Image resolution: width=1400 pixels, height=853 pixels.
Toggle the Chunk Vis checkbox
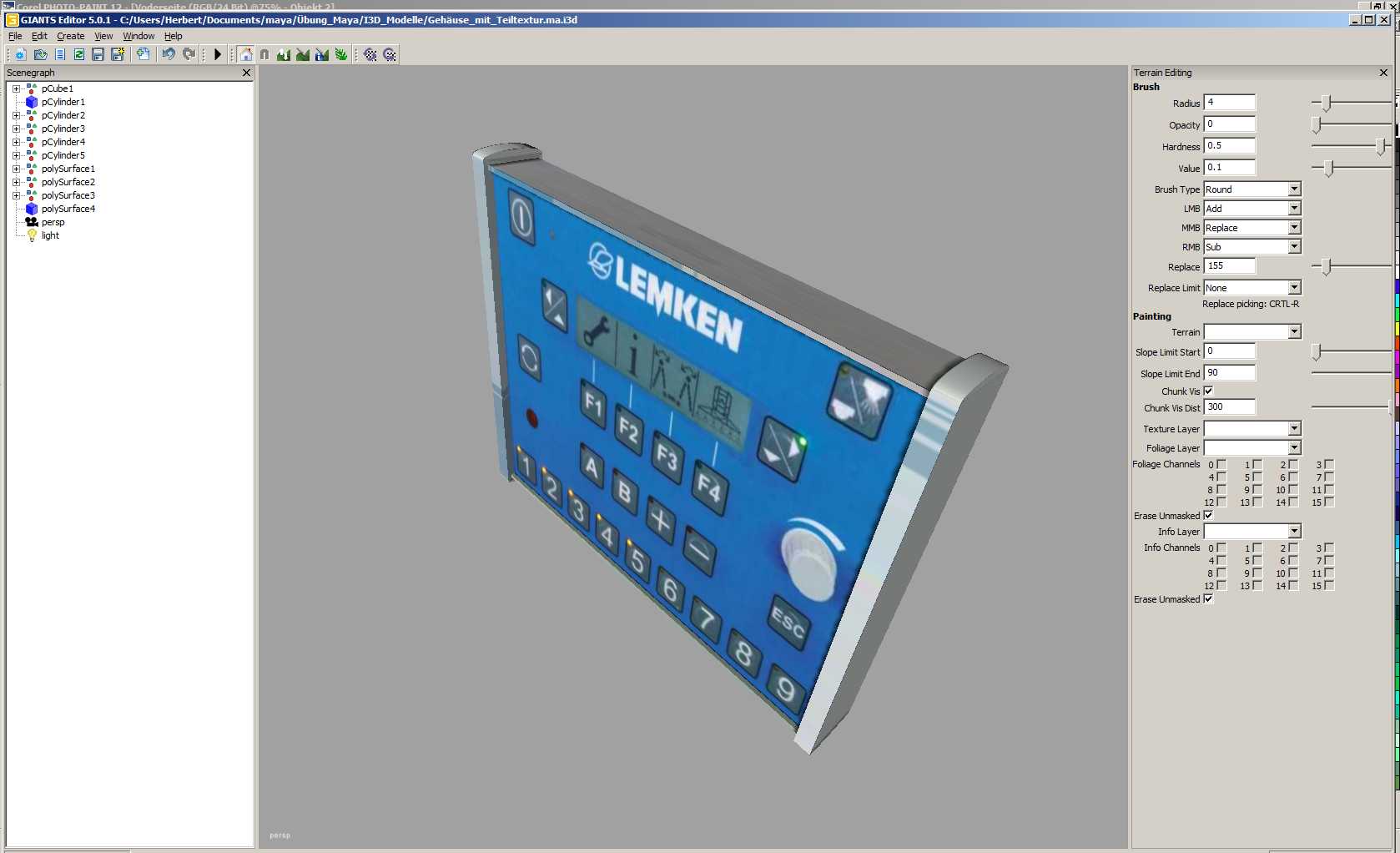point(1208,391)
